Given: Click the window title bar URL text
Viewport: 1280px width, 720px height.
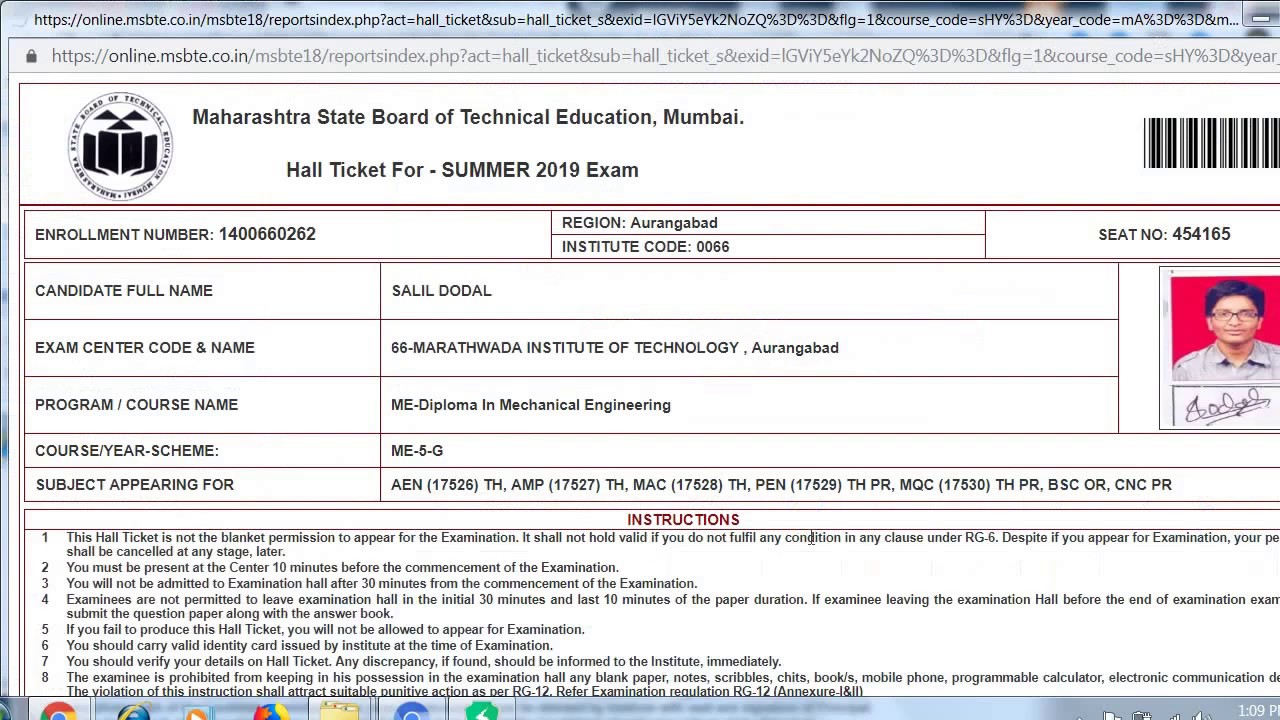Looking at the screenshot, I should coord(636,19).
